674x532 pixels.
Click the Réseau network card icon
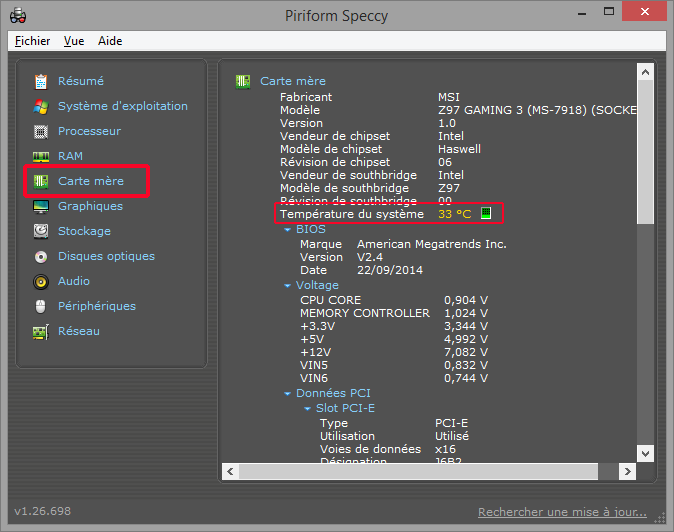click(x=41, y=331)
